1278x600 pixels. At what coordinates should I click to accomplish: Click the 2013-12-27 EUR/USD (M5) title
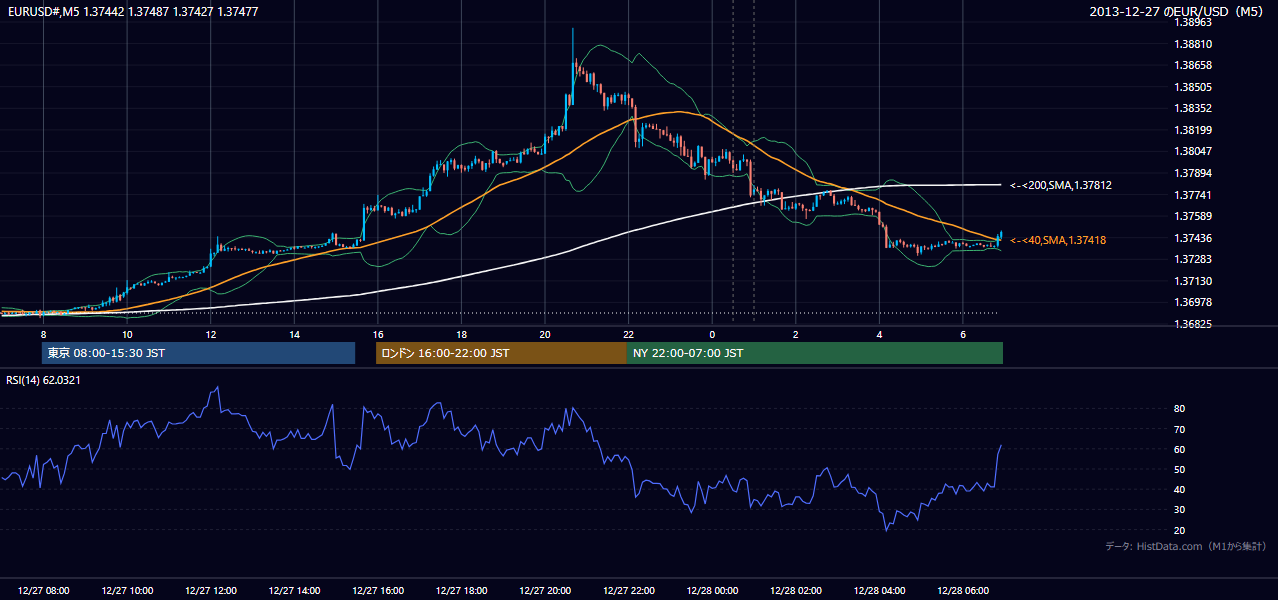(x=1177, y=11)
